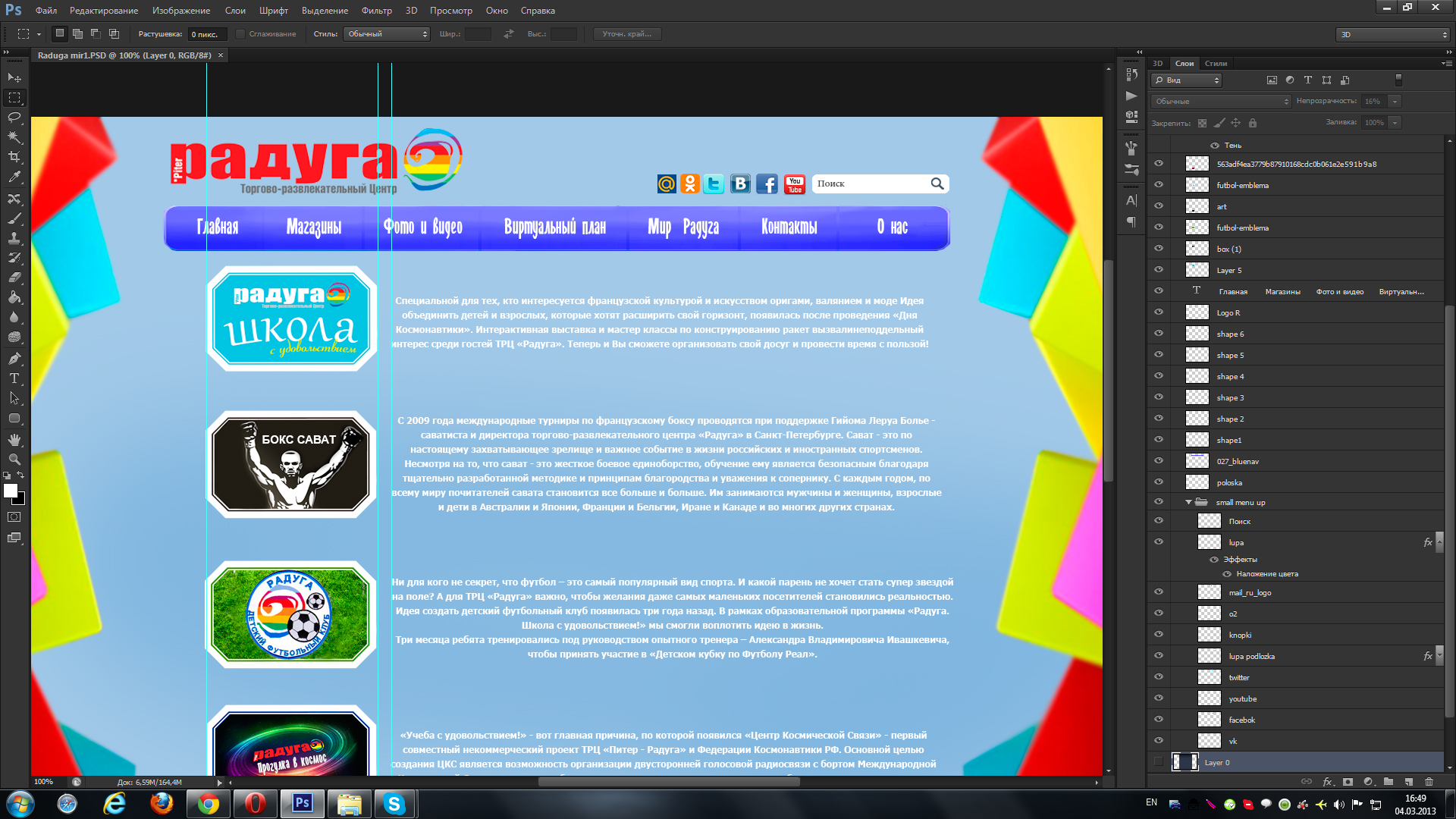Select the Zoom tool in toolbox
The height and width of the screenshot is (819, 1456).
pyautogui.click(x=14, y=460)
